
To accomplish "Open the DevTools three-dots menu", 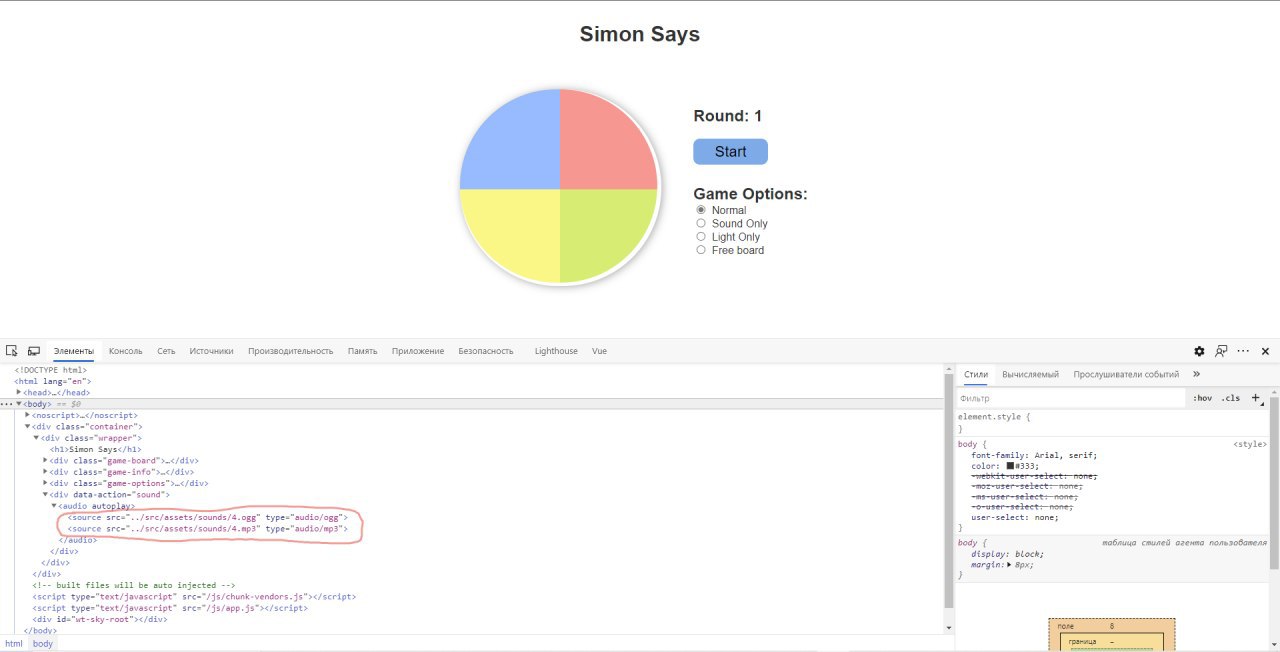I will 1243,351.
